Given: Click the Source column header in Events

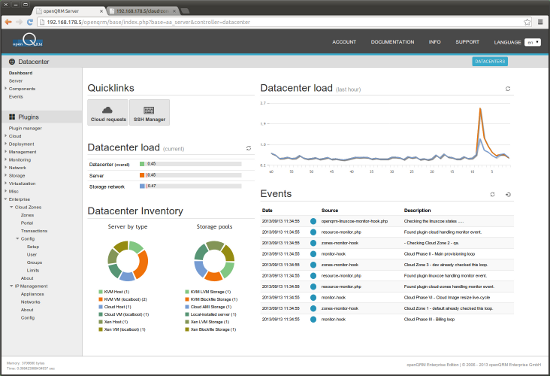Looking at the screenshot, I should coord(329,210).
